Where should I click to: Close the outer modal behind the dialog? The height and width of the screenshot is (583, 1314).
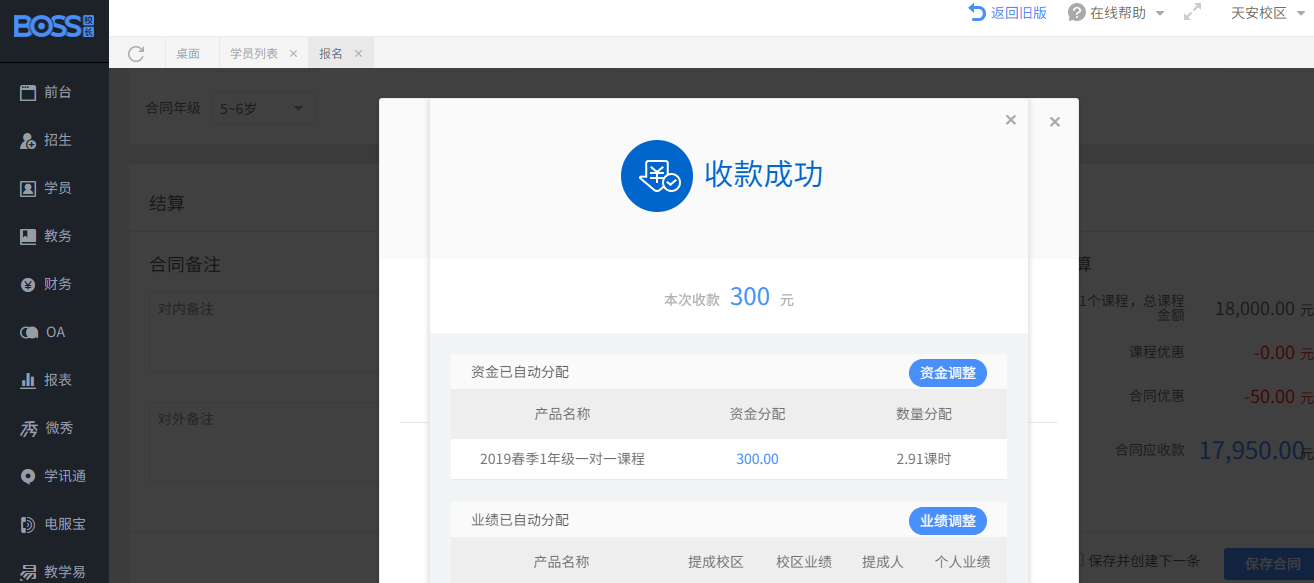click(1055, 122)
